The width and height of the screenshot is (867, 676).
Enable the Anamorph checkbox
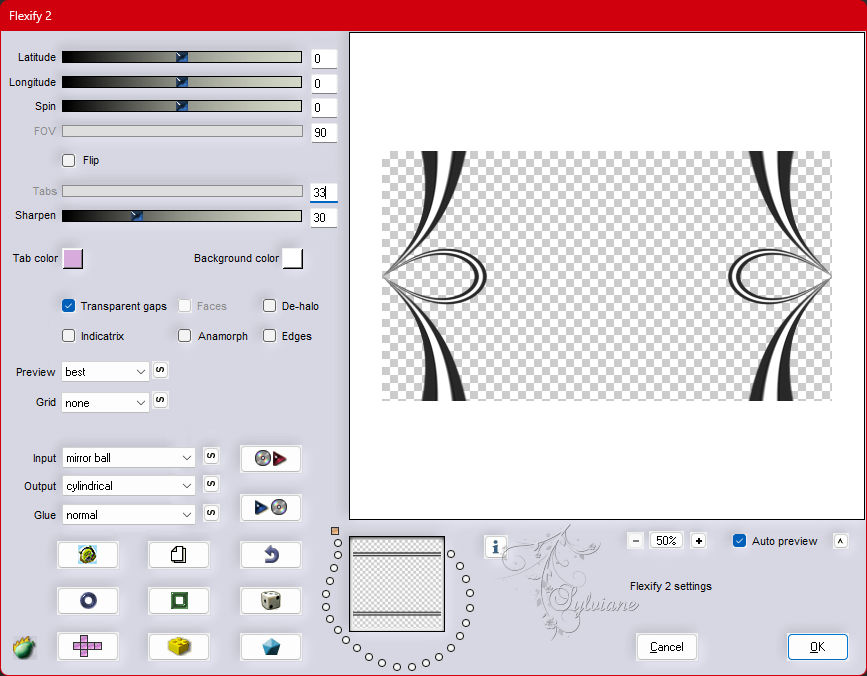coord(185,336)
